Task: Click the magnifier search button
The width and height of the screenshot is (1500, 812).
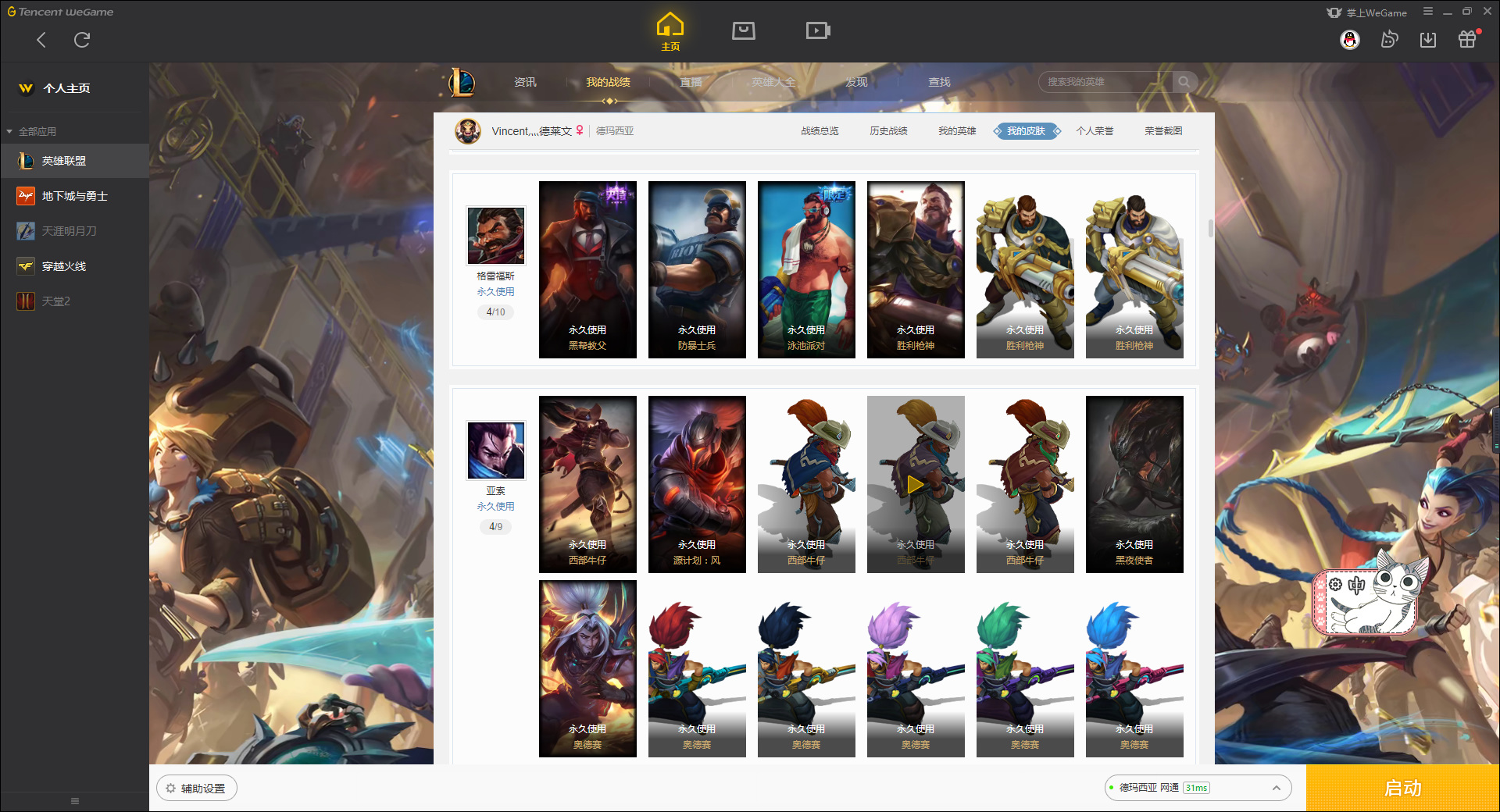Action: click(x=1184, y=82)
